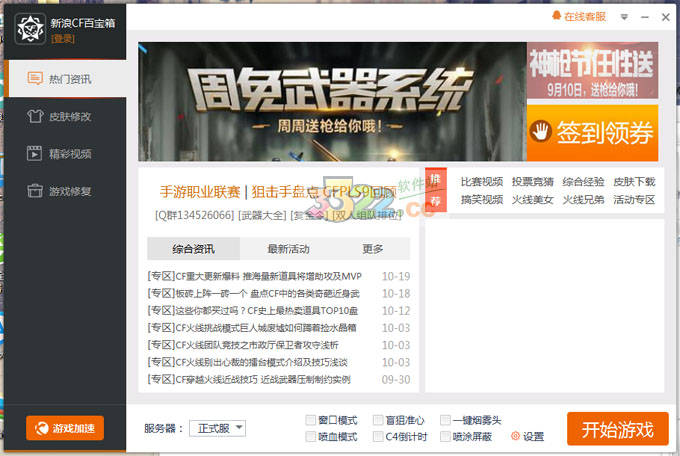Open 皮肤修改 skin section

point(63,116)
